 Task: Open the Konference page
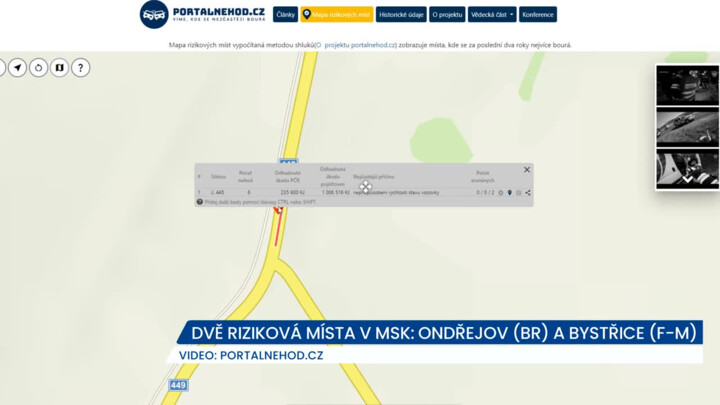click(538, 15)
